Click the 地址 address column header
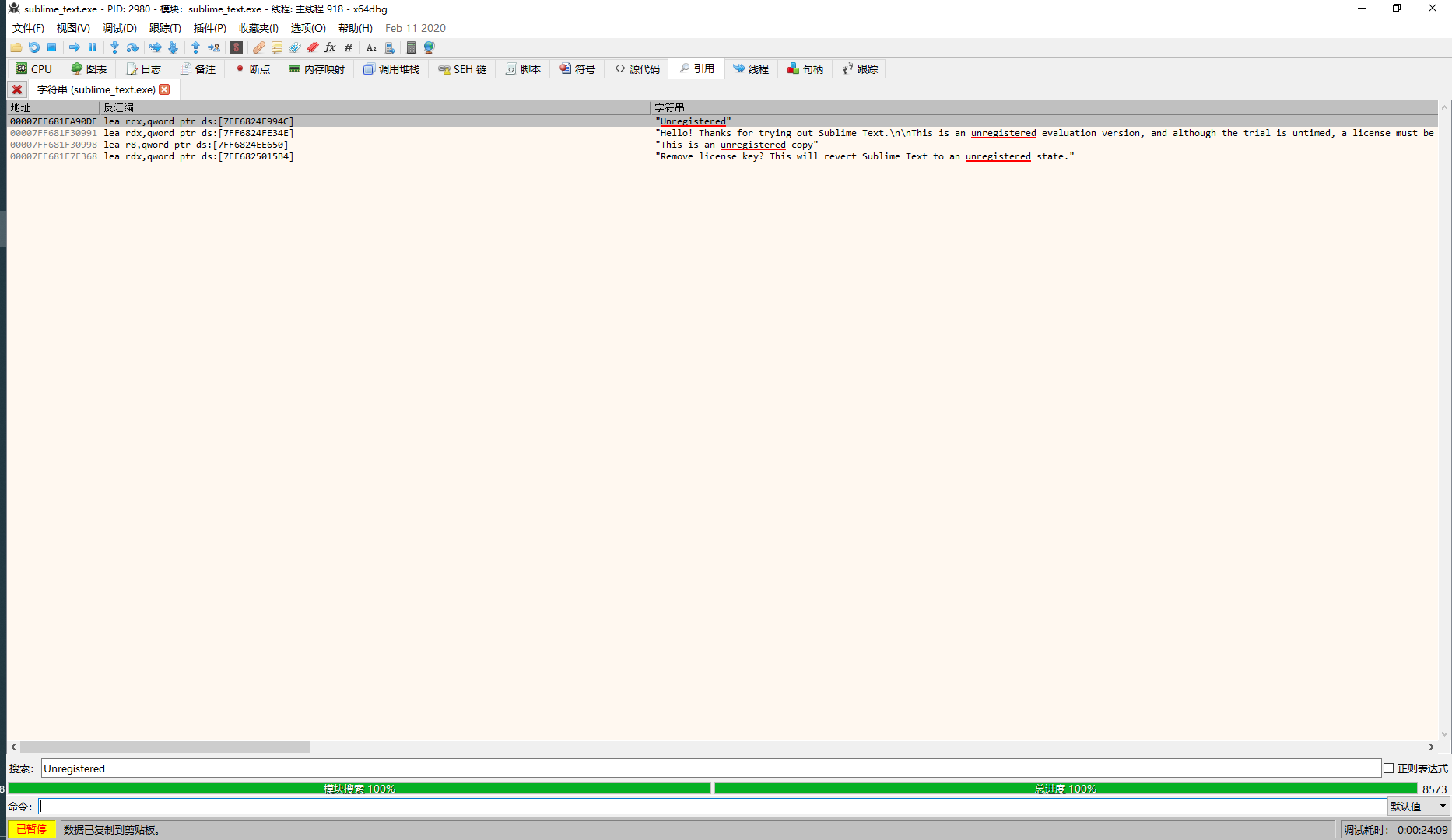 (x=54, y=107)
